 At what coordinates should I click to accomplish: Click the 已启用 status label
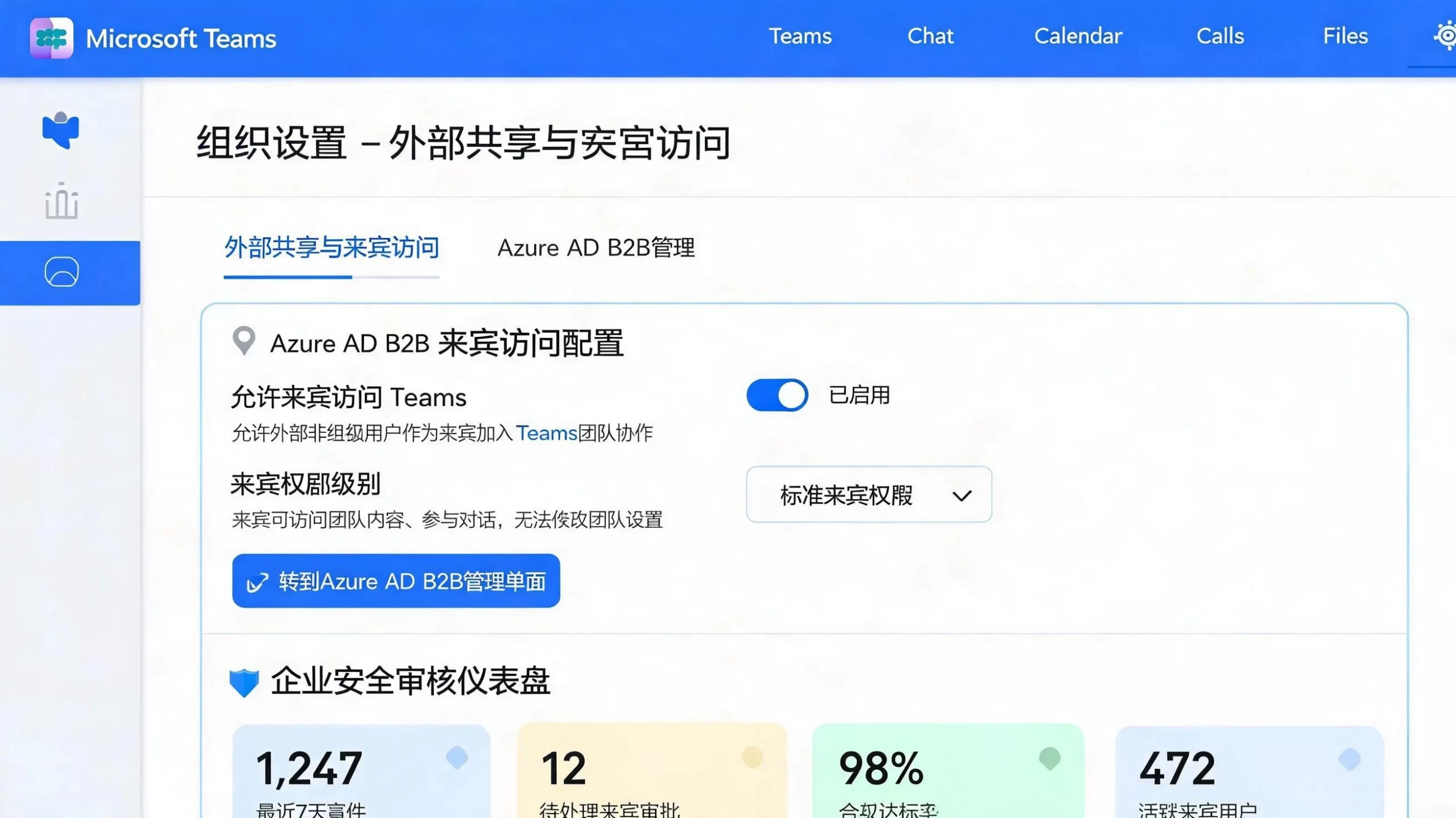859,395
